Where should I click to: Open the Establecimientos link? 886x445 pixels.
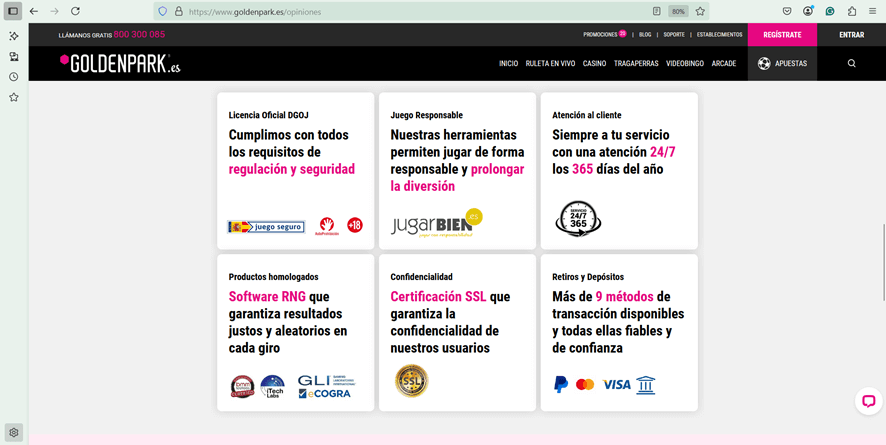(719, 34)
